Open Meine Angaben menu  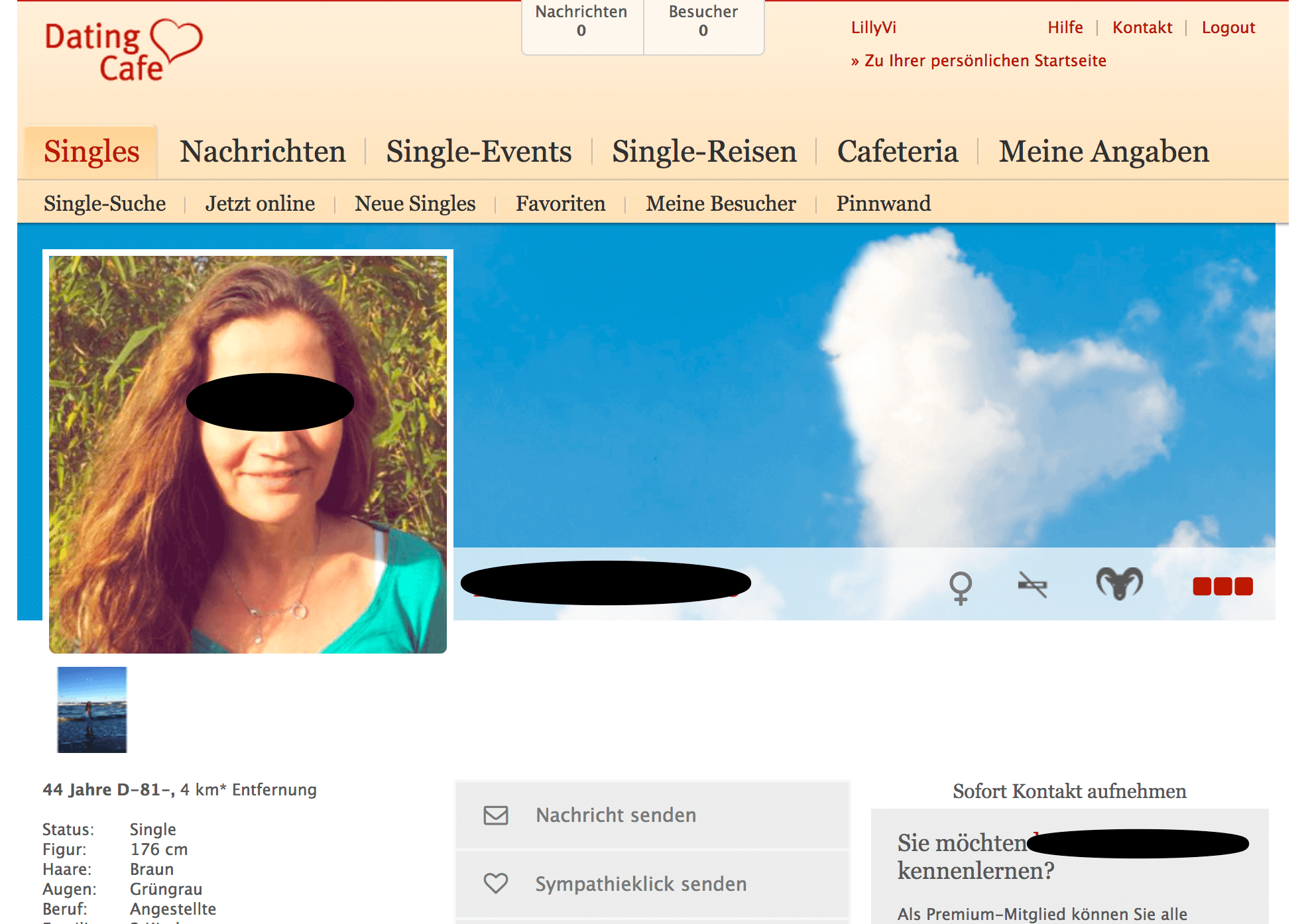1104,151
